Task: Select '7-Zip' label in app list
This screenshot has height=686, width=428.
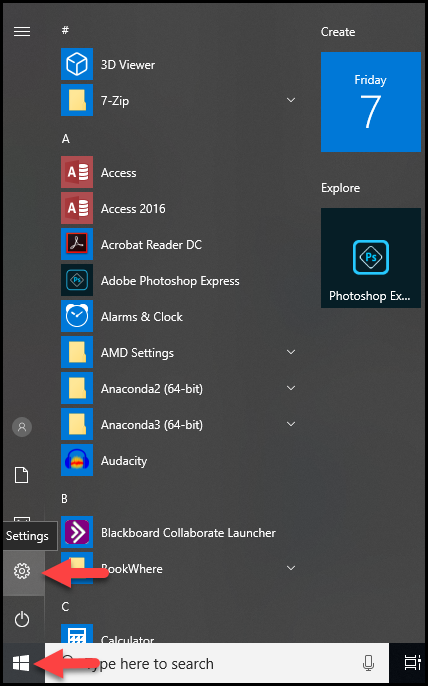Action: [115, 101]
